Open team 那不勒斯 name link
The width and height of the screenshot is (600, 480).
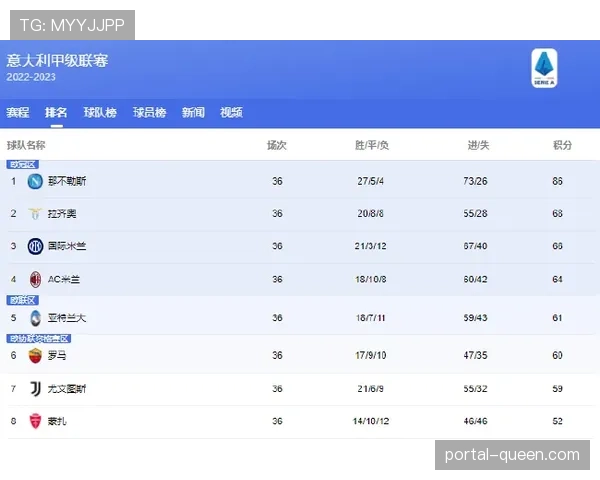pyautogui.click(x=67, y=181)
